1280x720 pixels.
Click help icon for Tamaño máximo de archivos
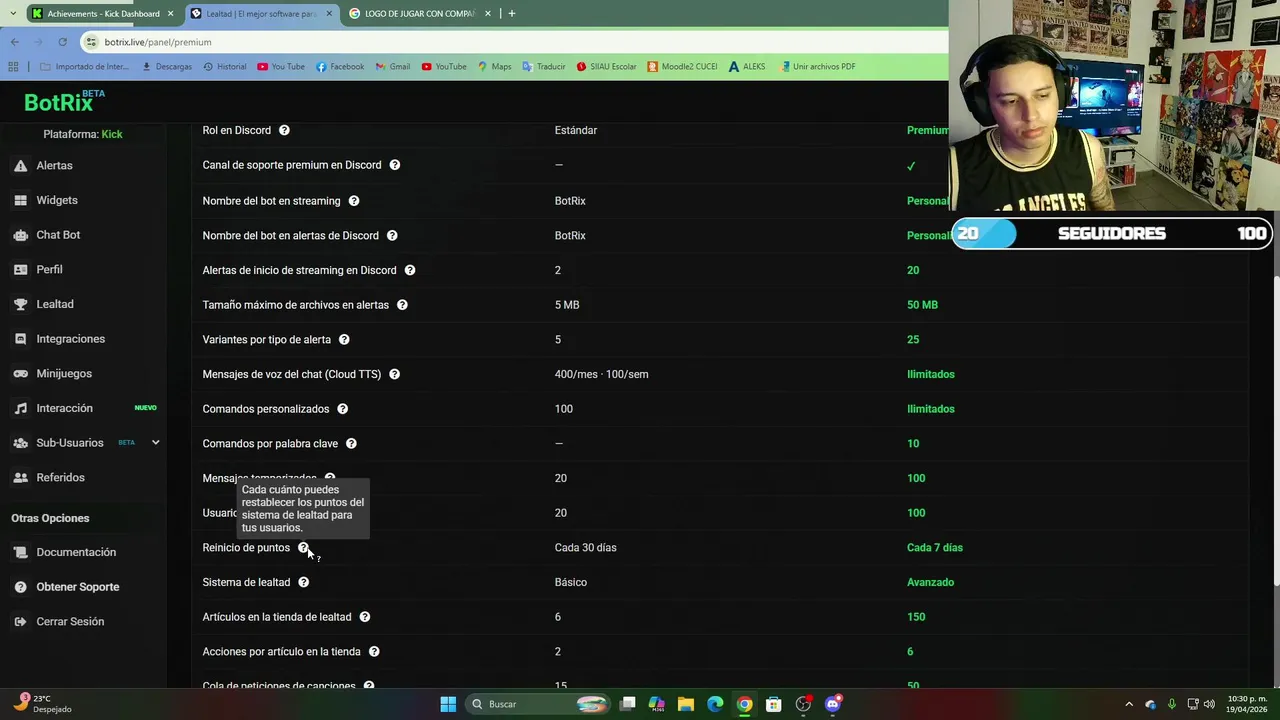pyautogui.click(x=402, y=305)
